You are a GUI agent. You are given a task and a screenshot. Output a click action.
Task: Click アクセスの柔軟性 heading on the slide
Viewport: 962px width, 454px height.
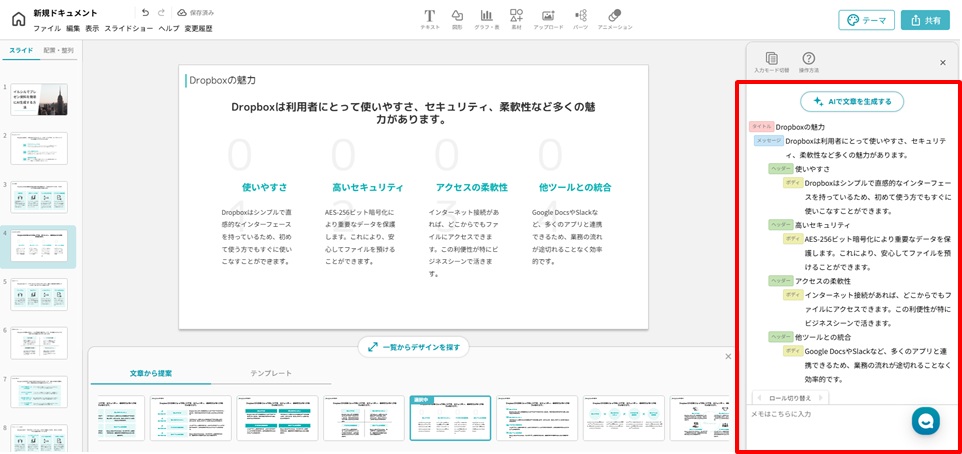[471, 187]
